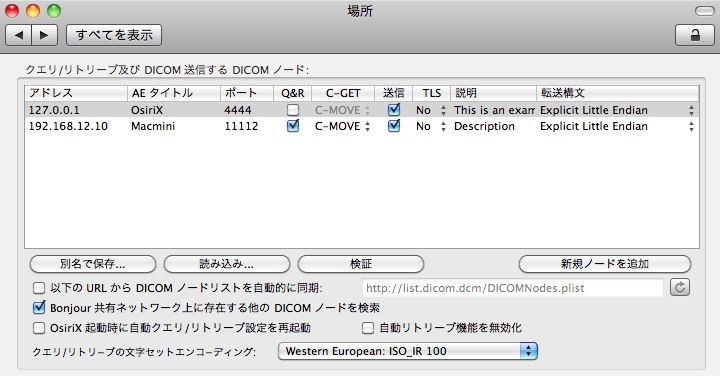The width and height of the screenshot is (720, 376).
Task: Go back with the left arrow button
Action: click(x=18, y=35)
